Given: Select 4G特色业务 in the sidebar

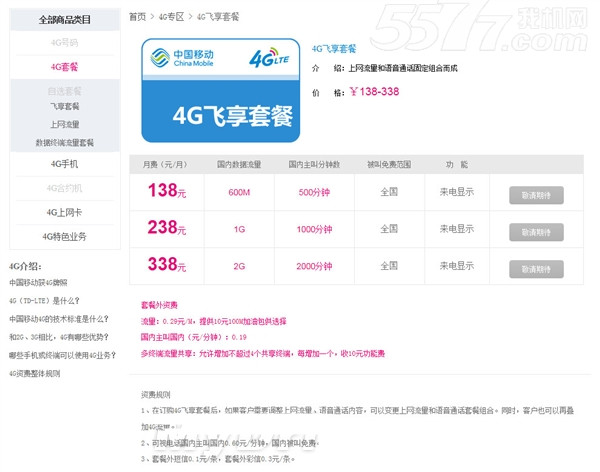Looking at the screenshot, I should point(65,237).
